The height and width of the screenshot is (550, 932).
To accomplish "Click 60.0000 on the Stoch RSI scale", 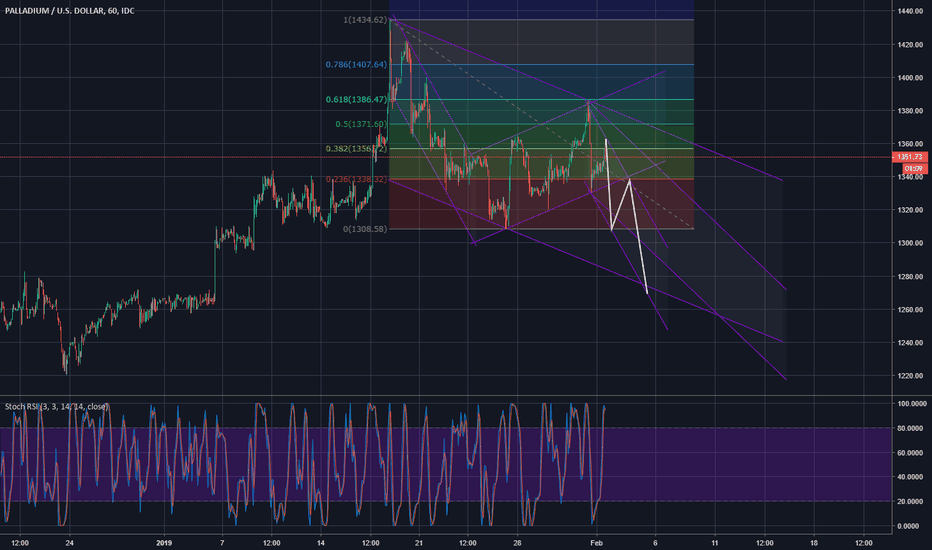I will pos(911,452).
